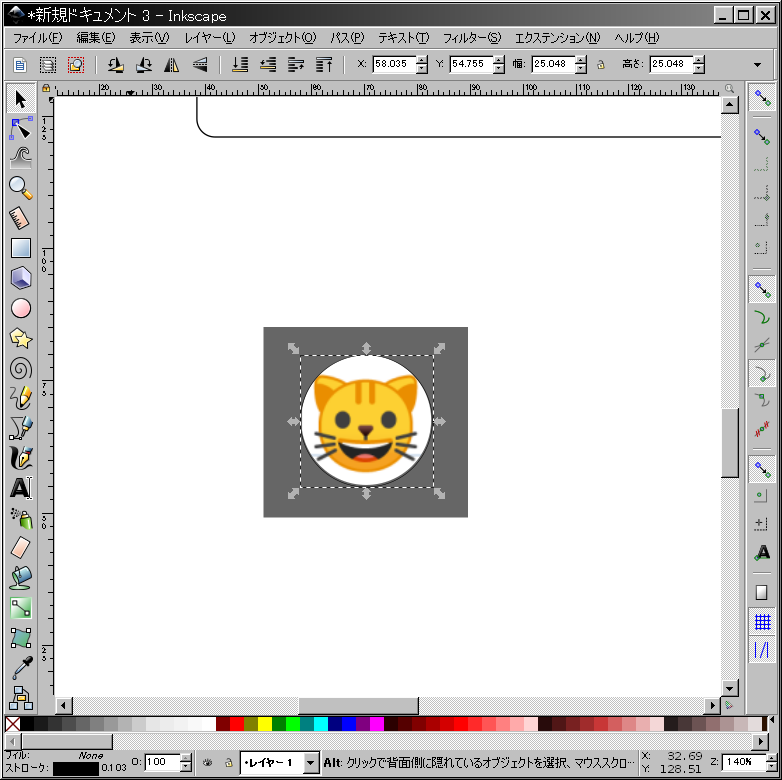This screenshot has width=782, height=780.
Task: Pick the cyan palette swatch
Action: [x=321, y=724]
